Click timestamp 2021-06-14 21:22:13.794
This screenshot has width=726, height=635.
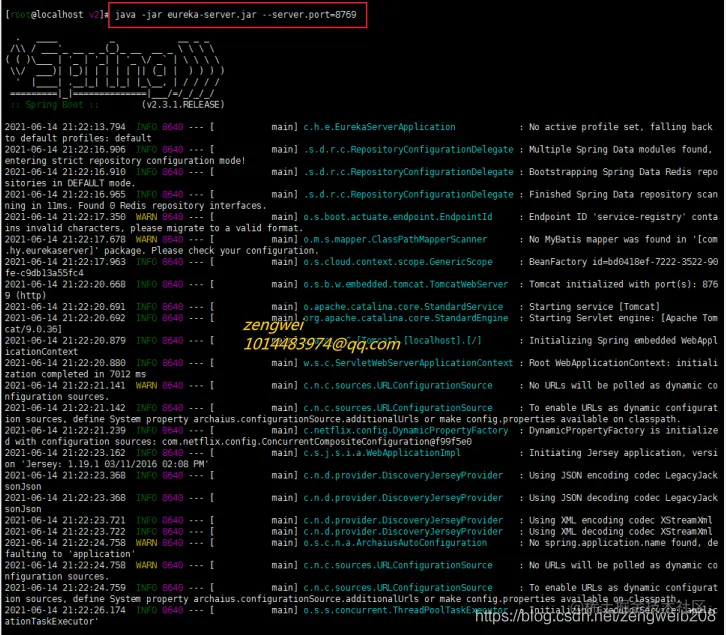point(65,127)
